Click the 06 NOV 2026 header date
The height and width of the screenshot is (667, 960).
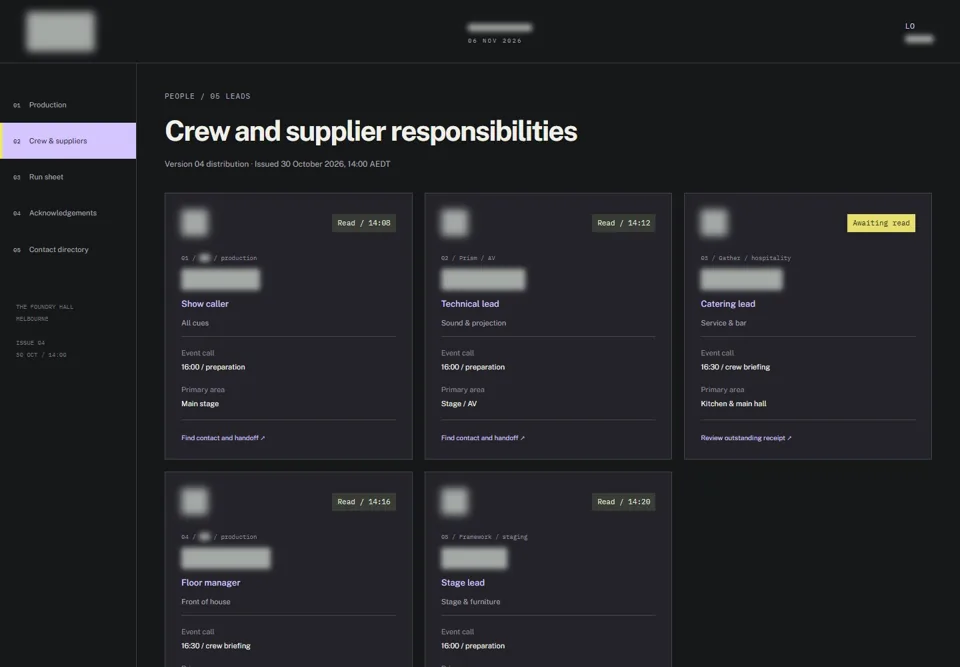click(495, 41)
